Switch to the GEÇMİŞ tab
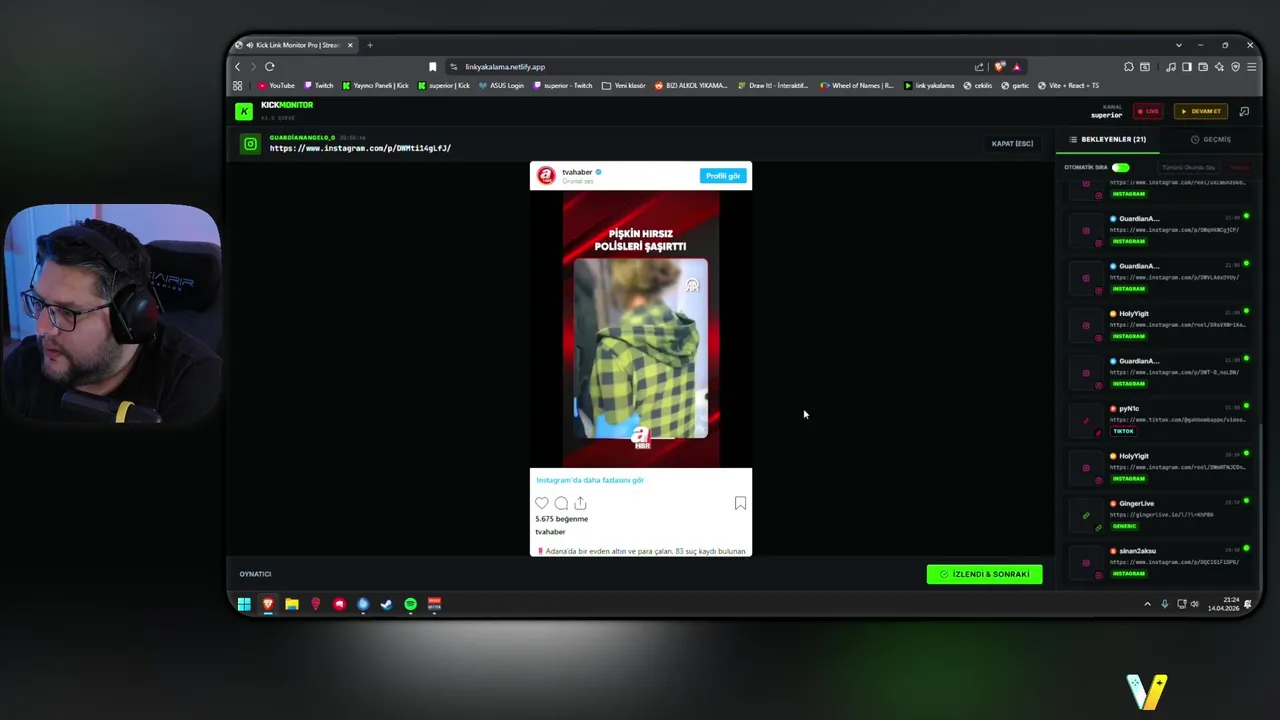The height and width of the screenshot is (720, 1280). 1211,140
